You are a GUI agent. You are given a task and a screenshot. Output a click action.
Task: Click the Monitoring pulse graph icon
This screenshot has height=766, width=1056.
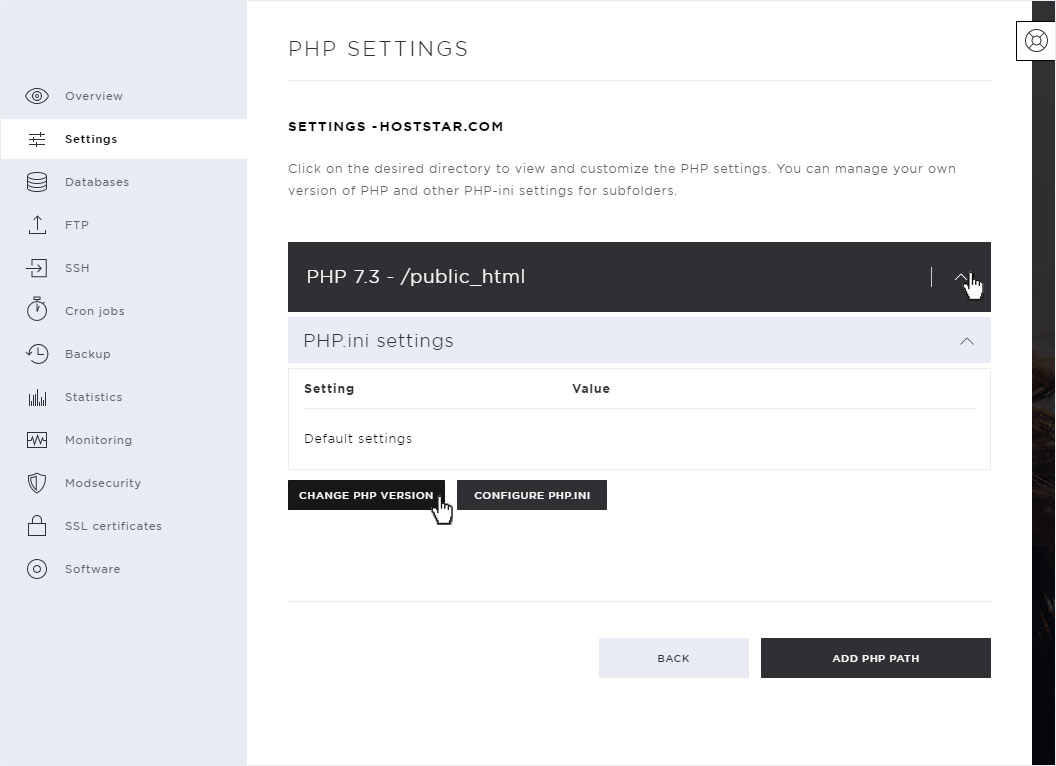pyautogui.click(x=37, y=440)
